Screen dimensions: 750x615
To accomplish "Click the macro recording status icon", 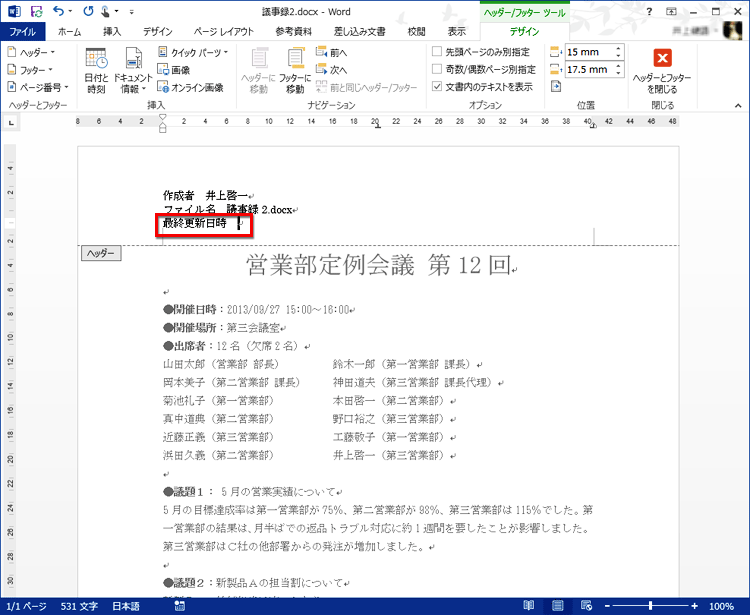I will 179,606.
